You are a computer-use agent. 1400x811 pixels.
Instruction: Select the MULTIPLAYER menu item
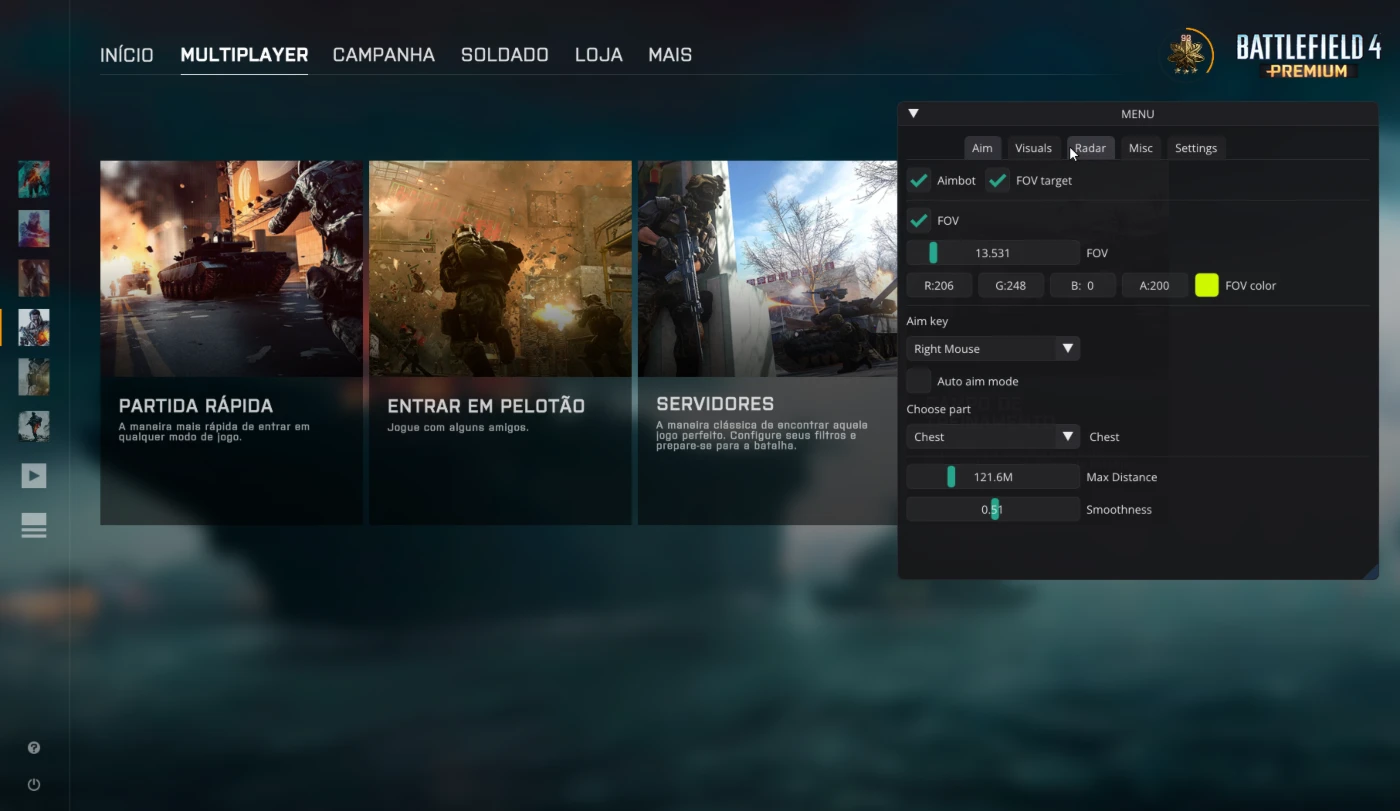[x=244, y=55]
